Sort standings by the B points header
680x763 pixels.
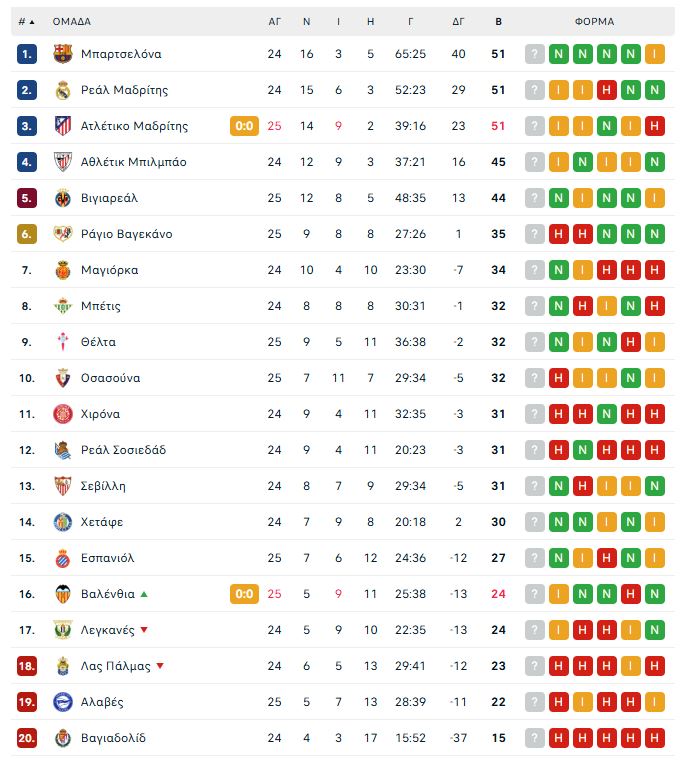[x=498, y=22]
